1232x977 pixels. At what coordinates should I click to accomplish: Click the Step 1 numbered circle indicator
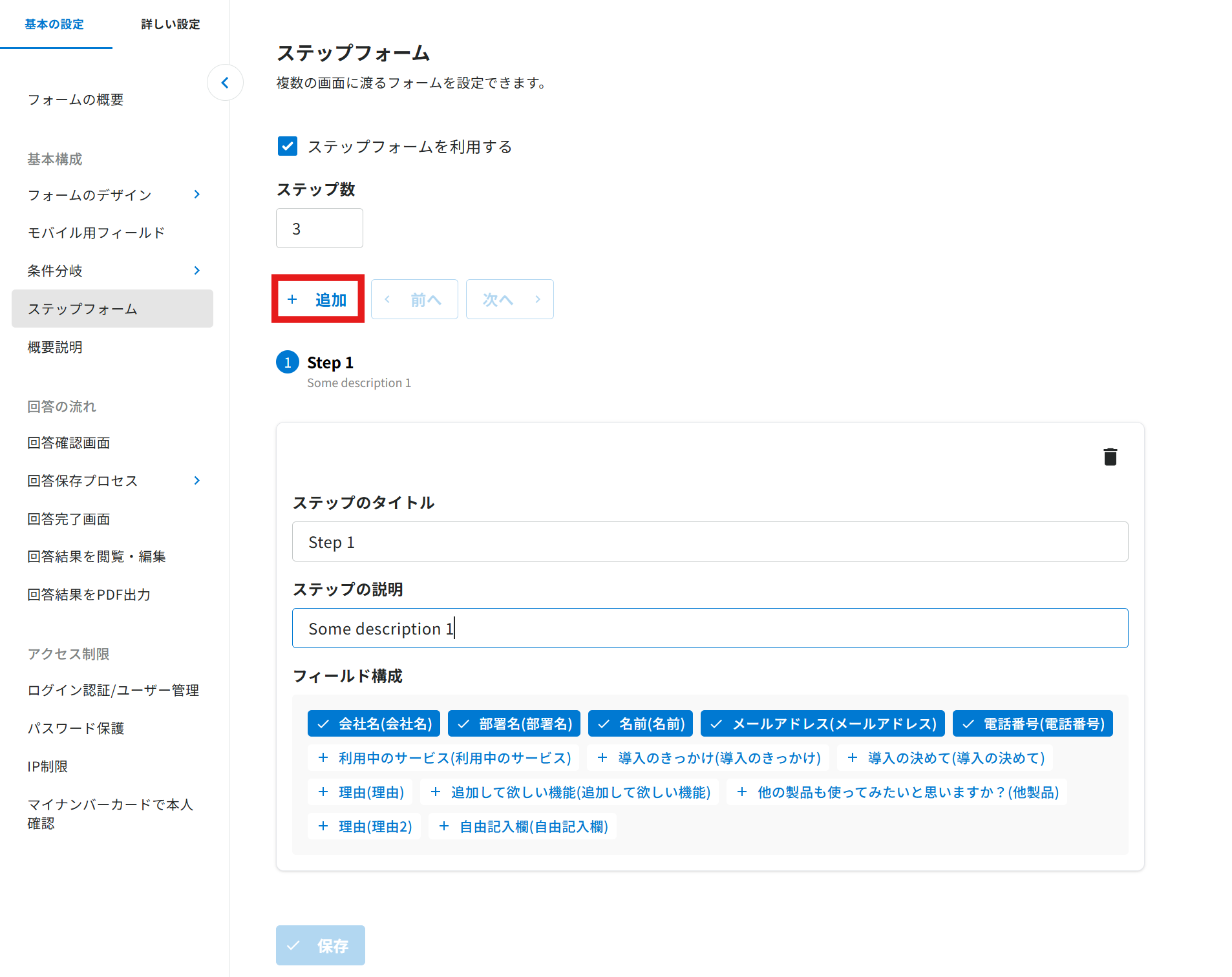(x=288, y=362)
